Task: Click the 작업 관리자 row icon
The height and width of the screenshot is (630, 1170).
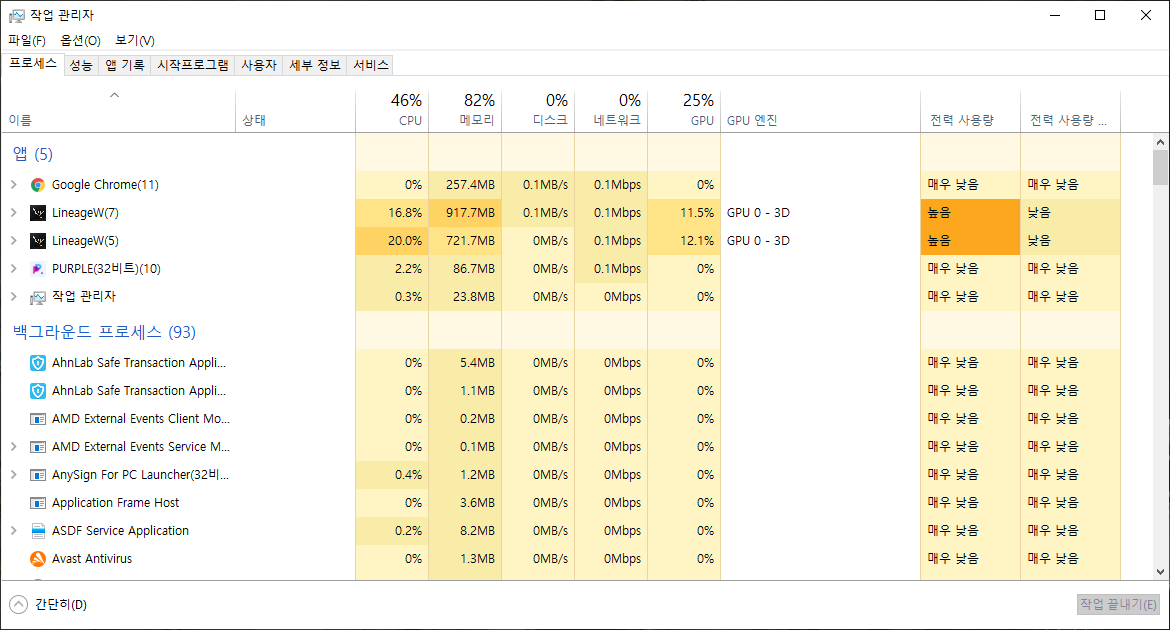Action: (x=37, y=297)
